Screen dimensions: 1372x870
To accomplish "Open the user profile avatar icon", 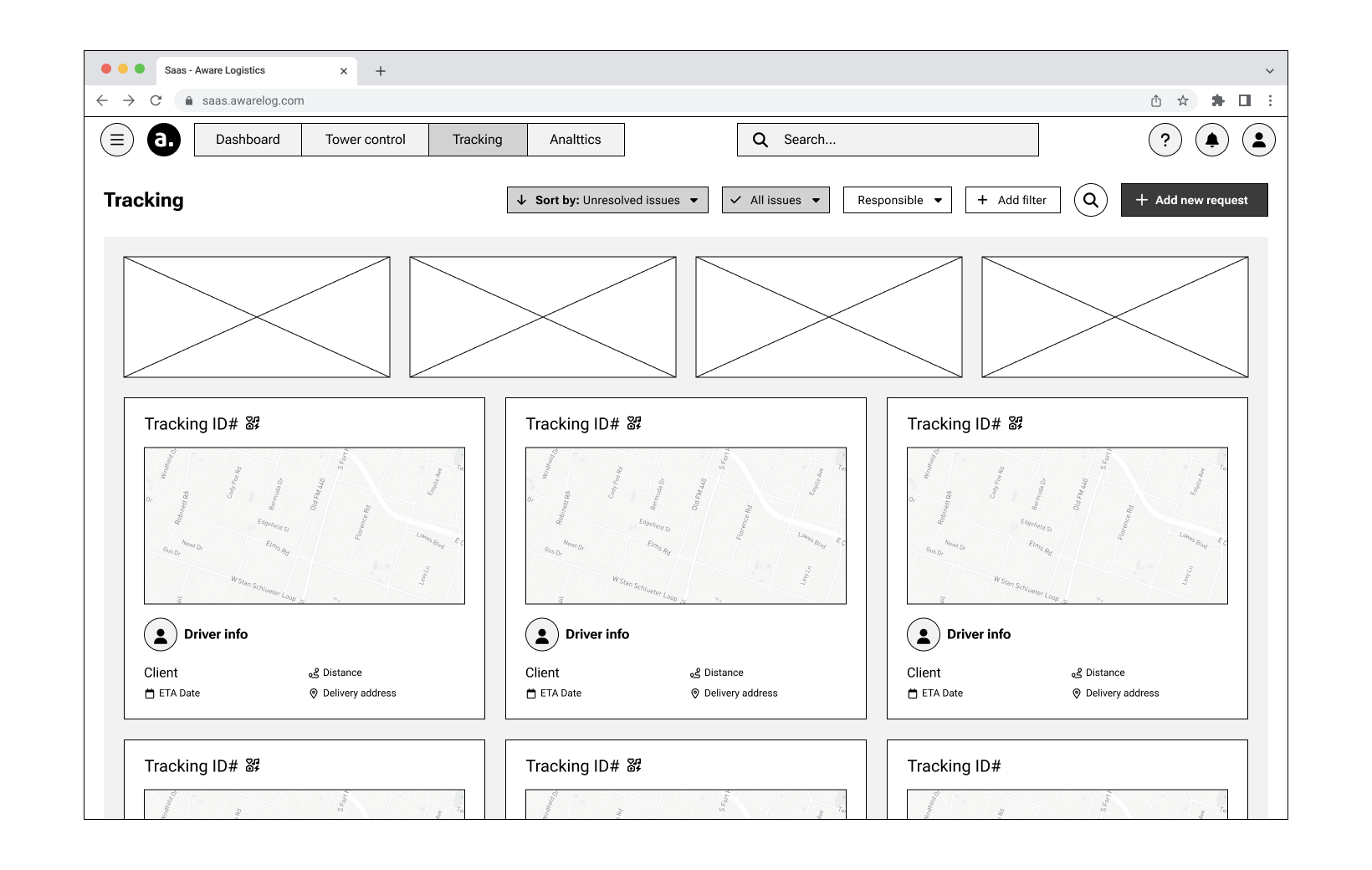I will point(1259,140).
